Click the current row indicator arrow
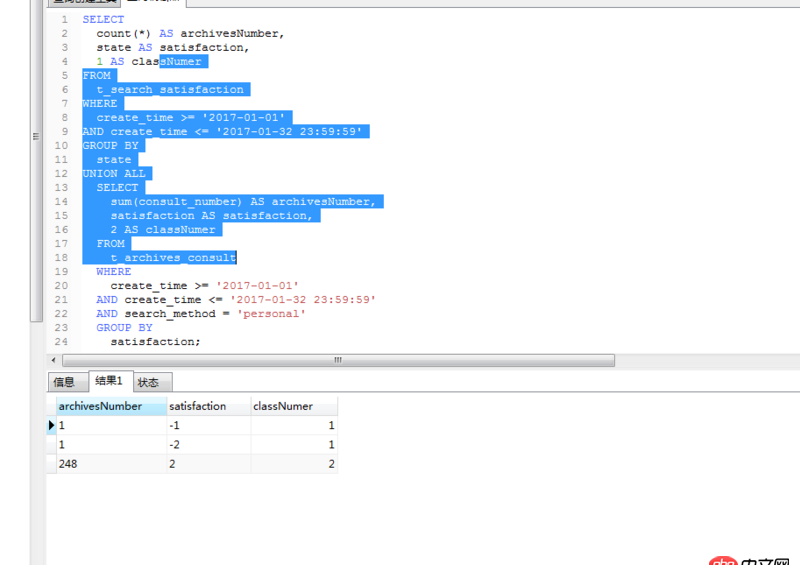Viewport: 800px width, 565px height. coord(52,426)
